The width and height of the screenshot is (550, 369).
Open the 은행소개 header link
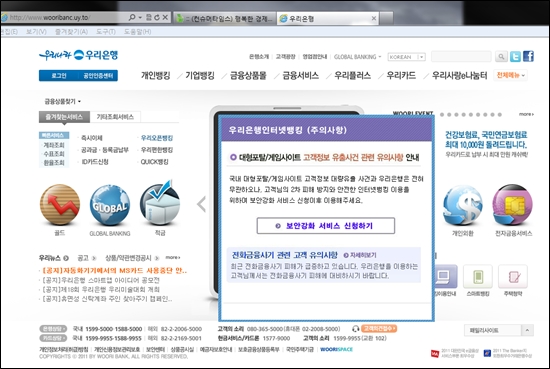259,57
